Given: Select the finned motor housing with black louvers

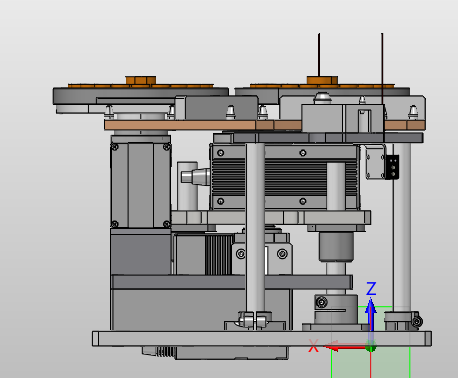Looking at the screenshot, I should click(285, 177).
